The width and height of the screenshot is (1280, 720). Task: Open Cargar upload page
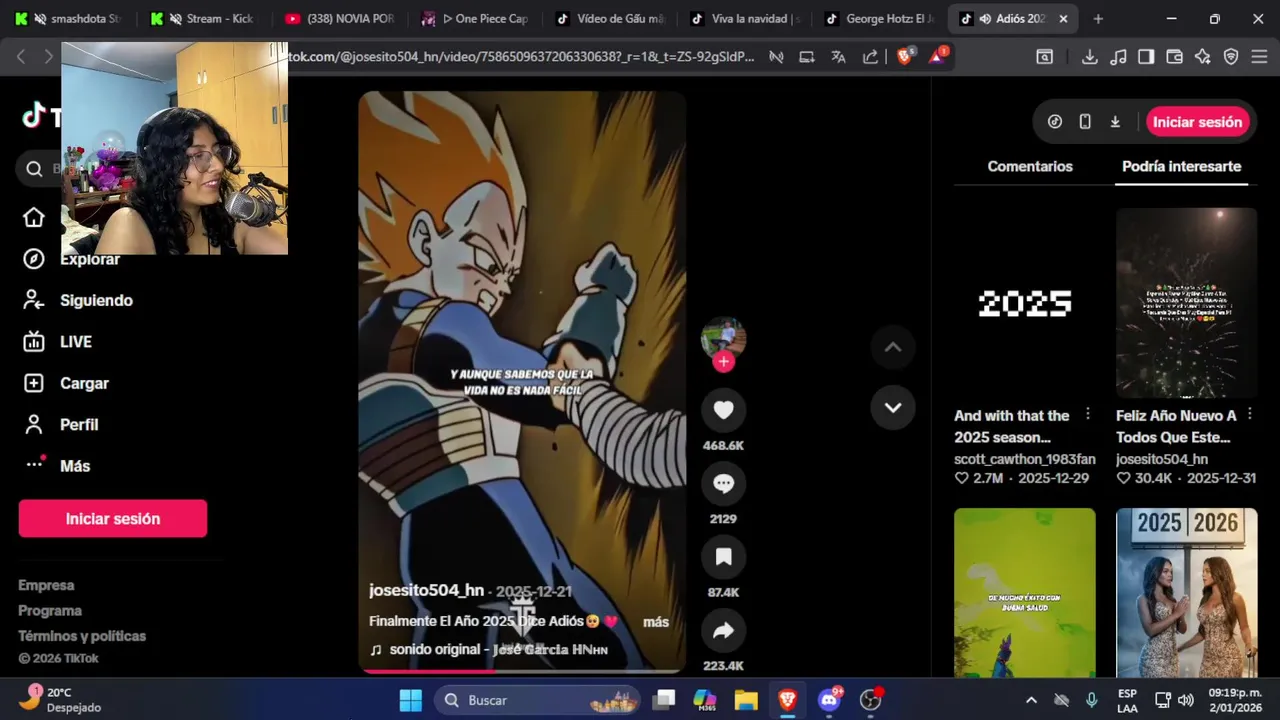(x=66, y=383)
